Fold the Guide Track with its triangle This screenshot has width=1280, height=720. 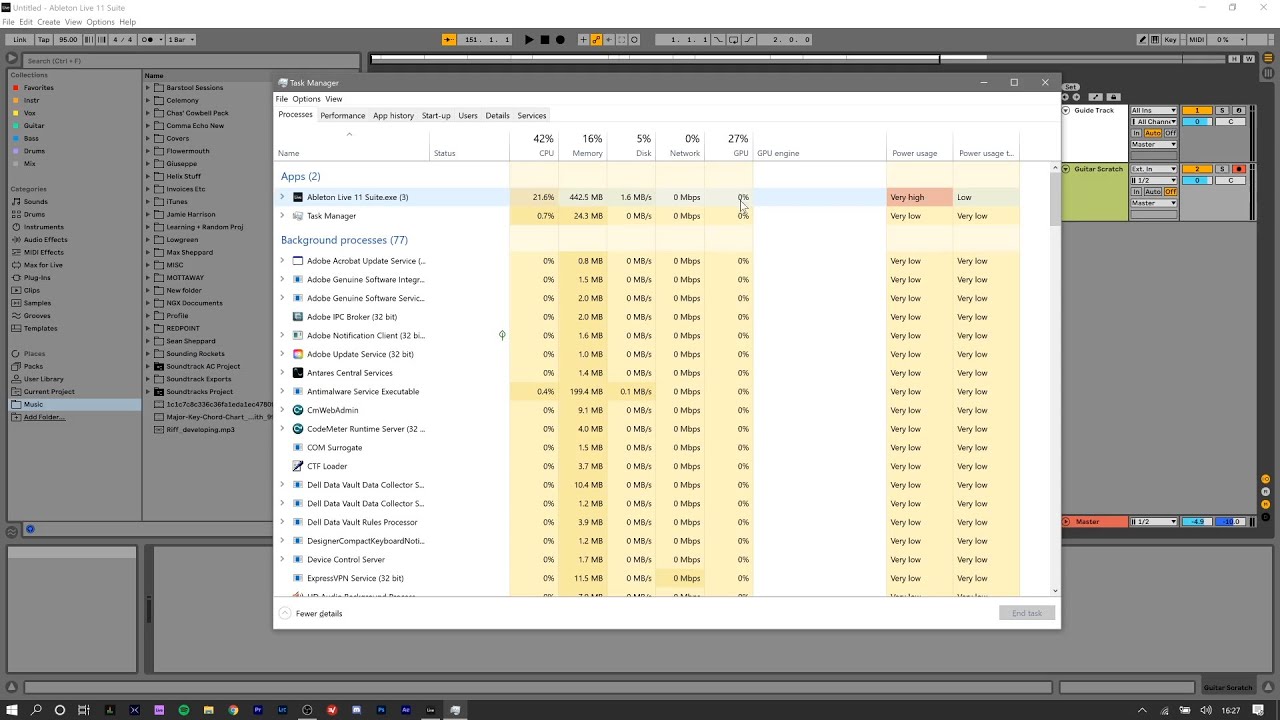(x=1066, y=110)
